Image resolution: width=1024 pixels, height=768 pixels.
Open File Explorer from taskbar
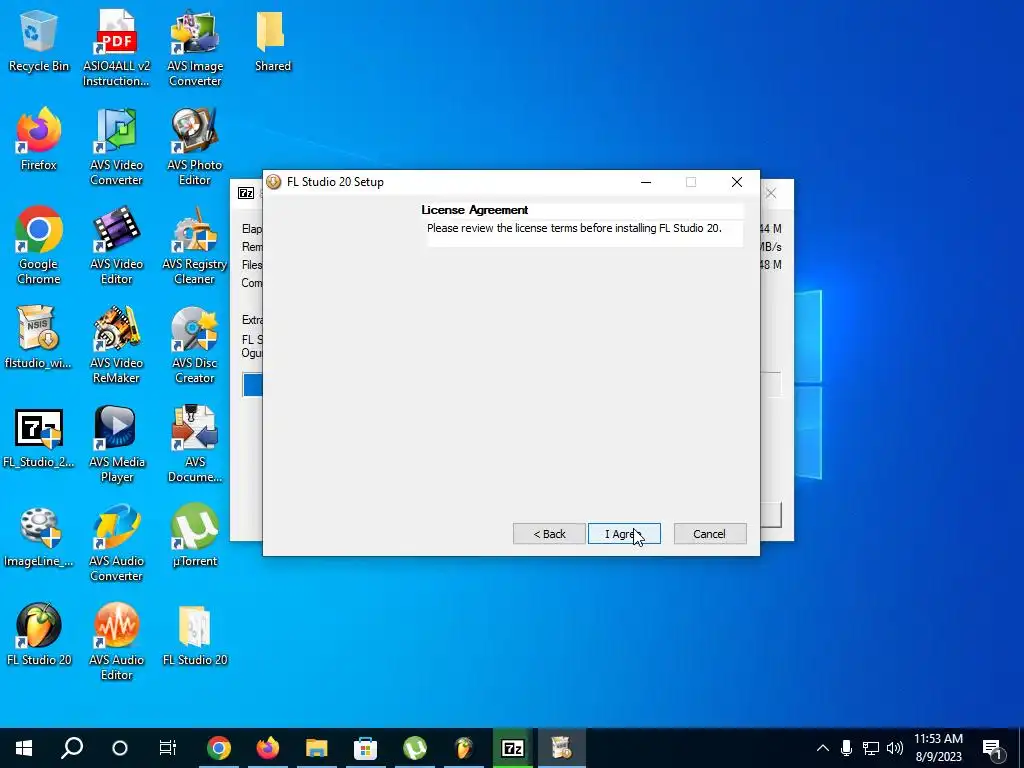click(x=317, y=748)
